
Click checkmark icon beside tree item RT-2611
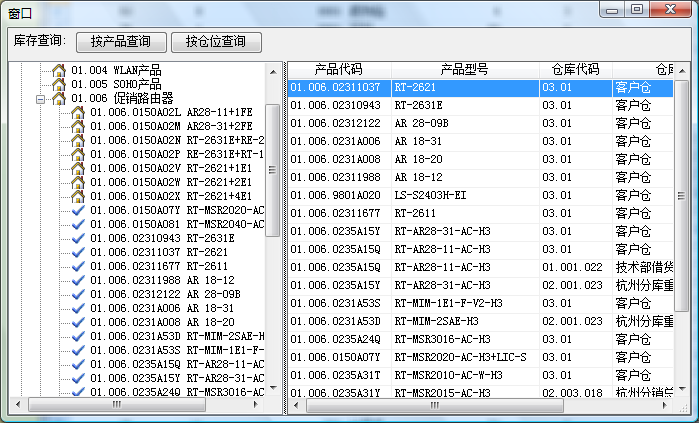78,266
